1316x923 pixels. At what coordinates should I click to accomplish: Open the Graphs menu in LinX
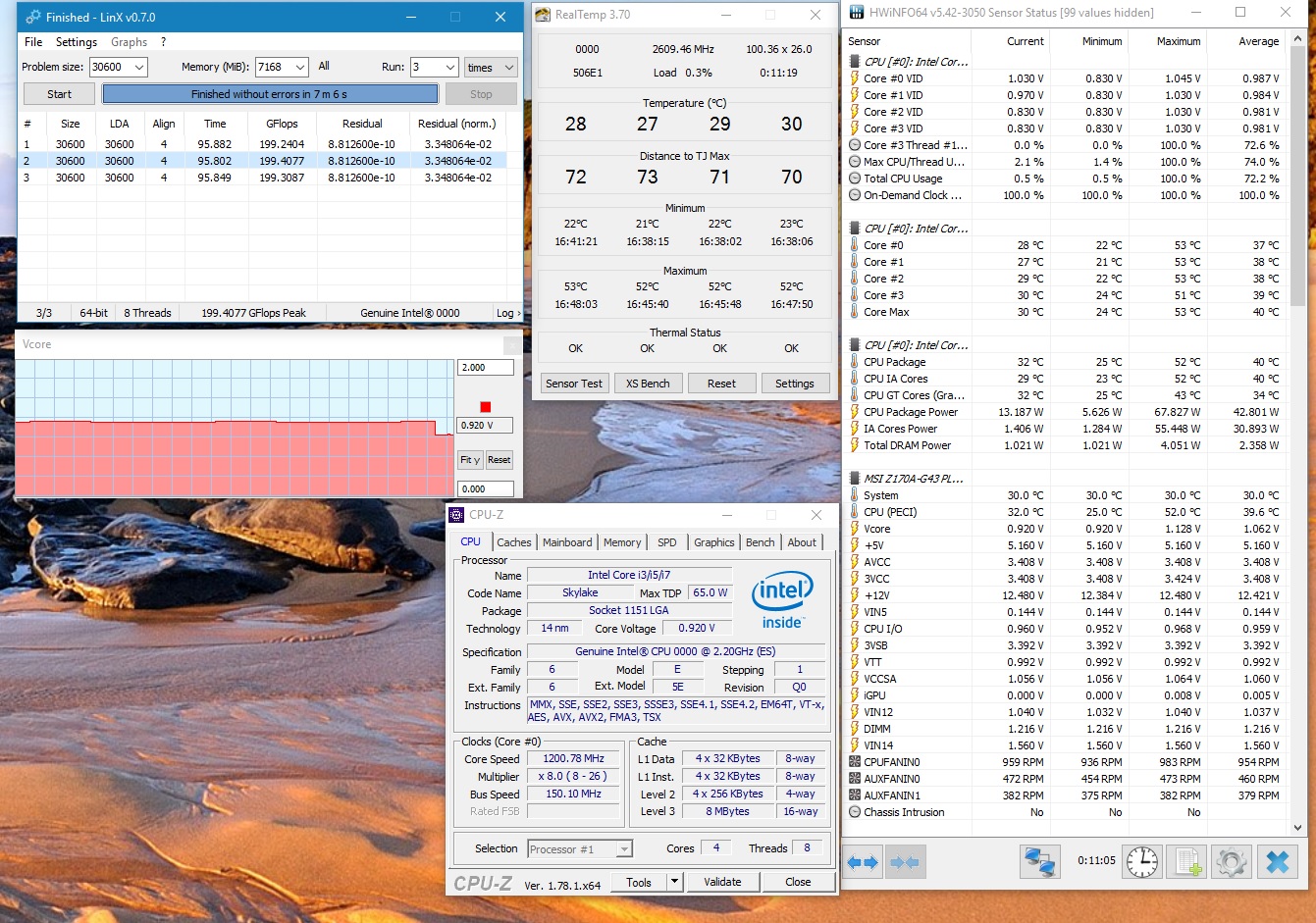click(130, 42)
